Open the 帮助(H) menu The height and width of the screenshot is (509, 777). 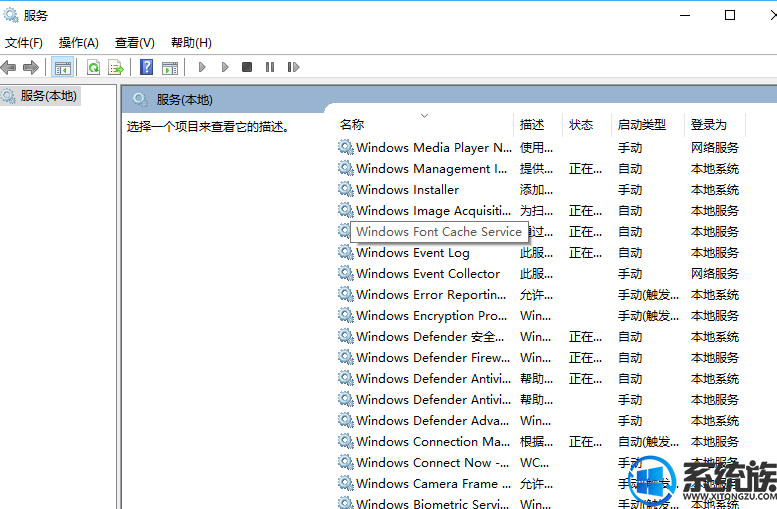coord(191,43)
